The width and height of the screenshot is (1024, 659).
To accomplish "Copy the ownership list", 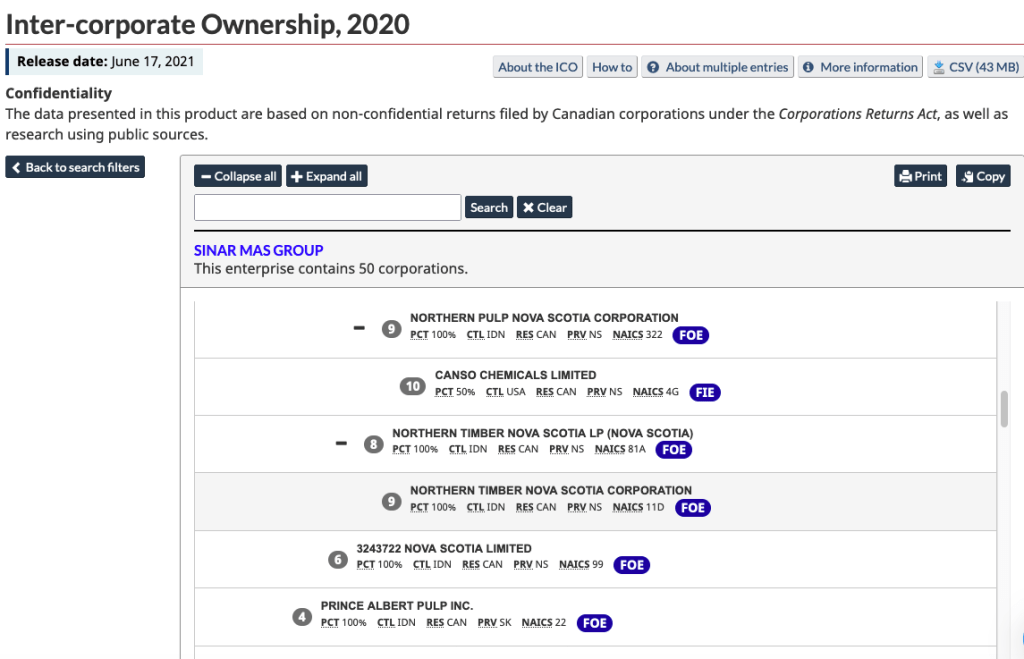I will tap(983, 176).
